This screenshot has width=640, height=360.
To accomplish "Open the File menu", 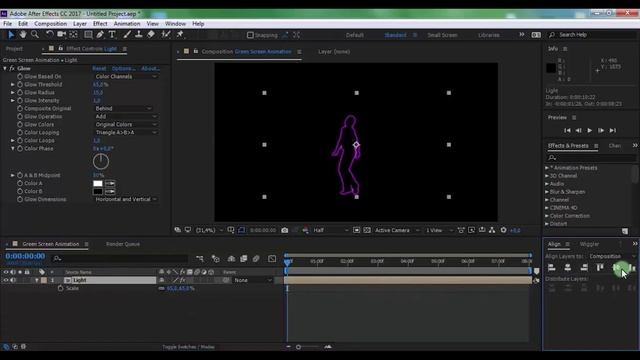I will pos(7,24).
